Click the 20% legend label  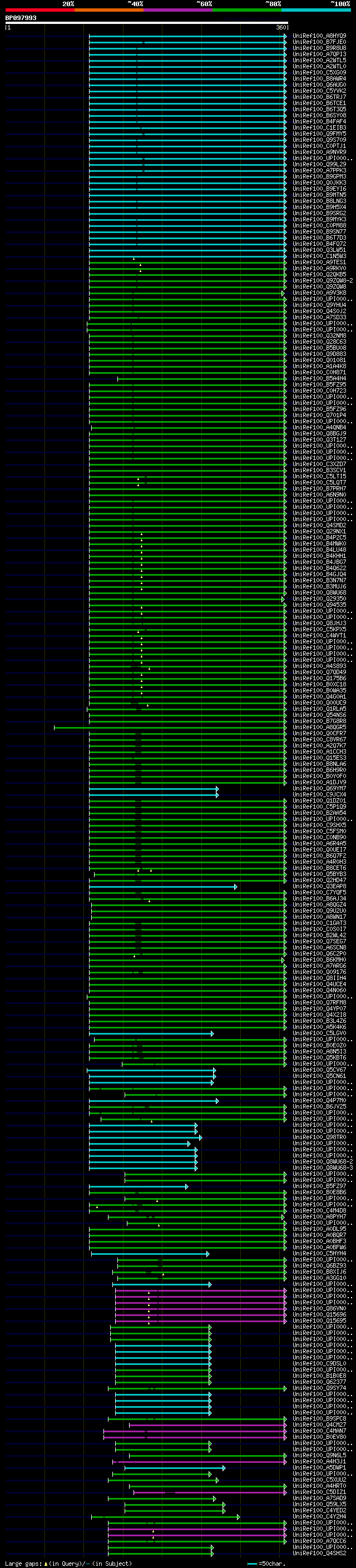click(x=68, y=4)
